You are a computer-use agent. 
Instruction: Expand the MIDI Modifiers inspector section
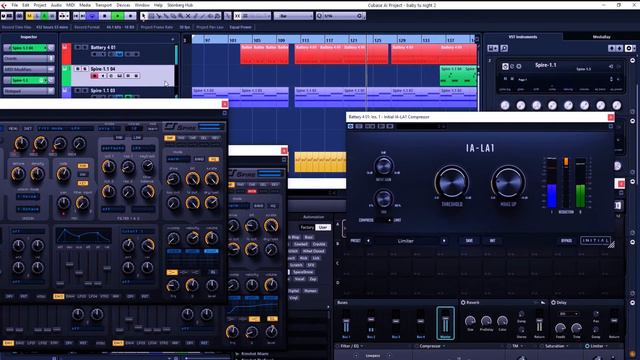coord(29,69)
